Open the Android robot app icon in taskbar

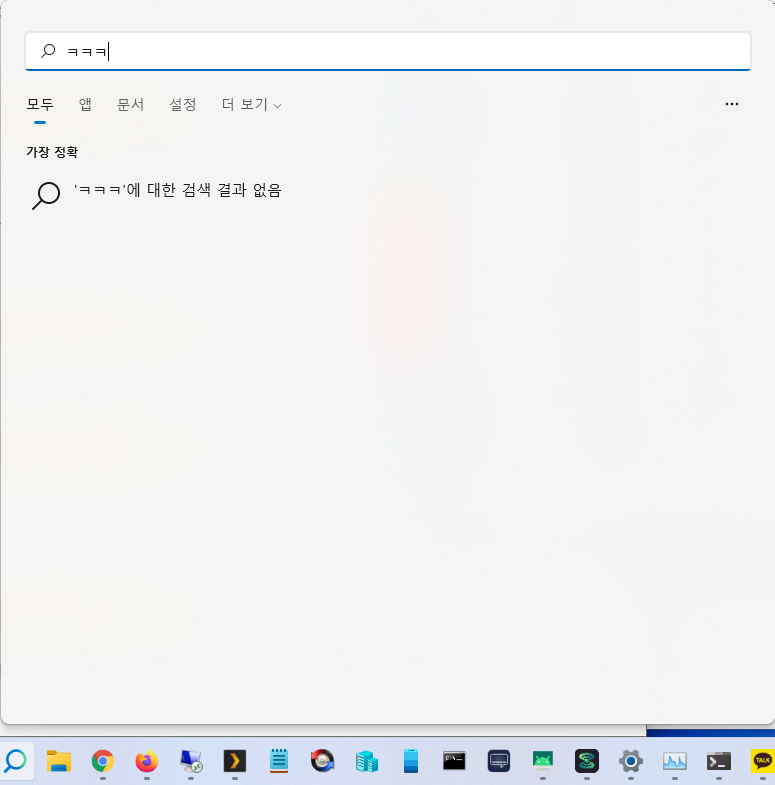pyautogui.click(x=543, y=761)
